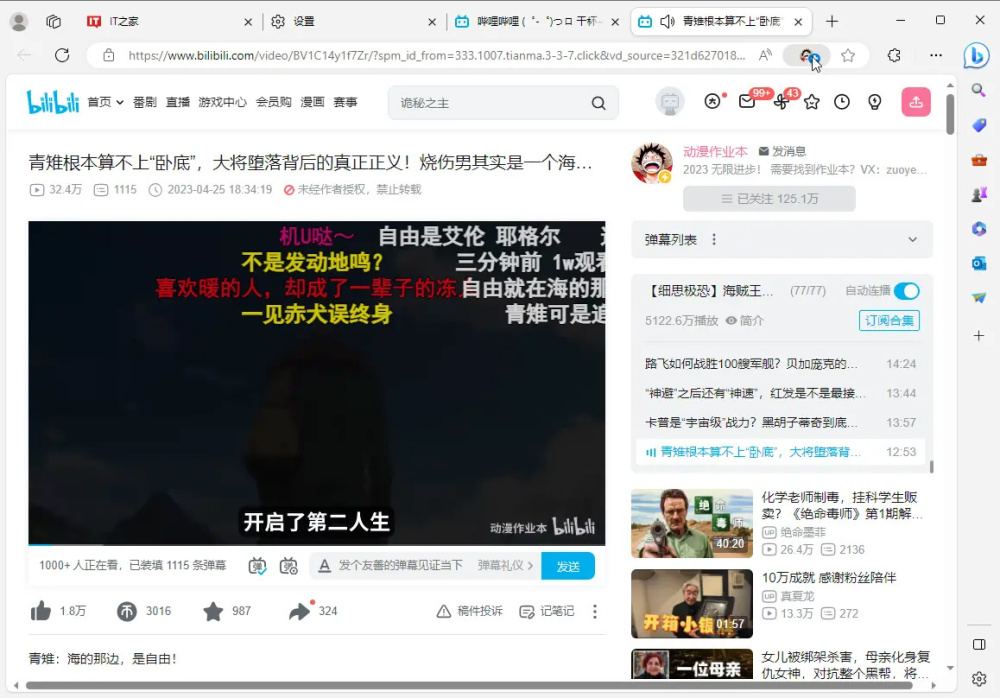Click 简介 in the collection panel
Screen dimensions: 1000x698
click(x=744, y=320)
